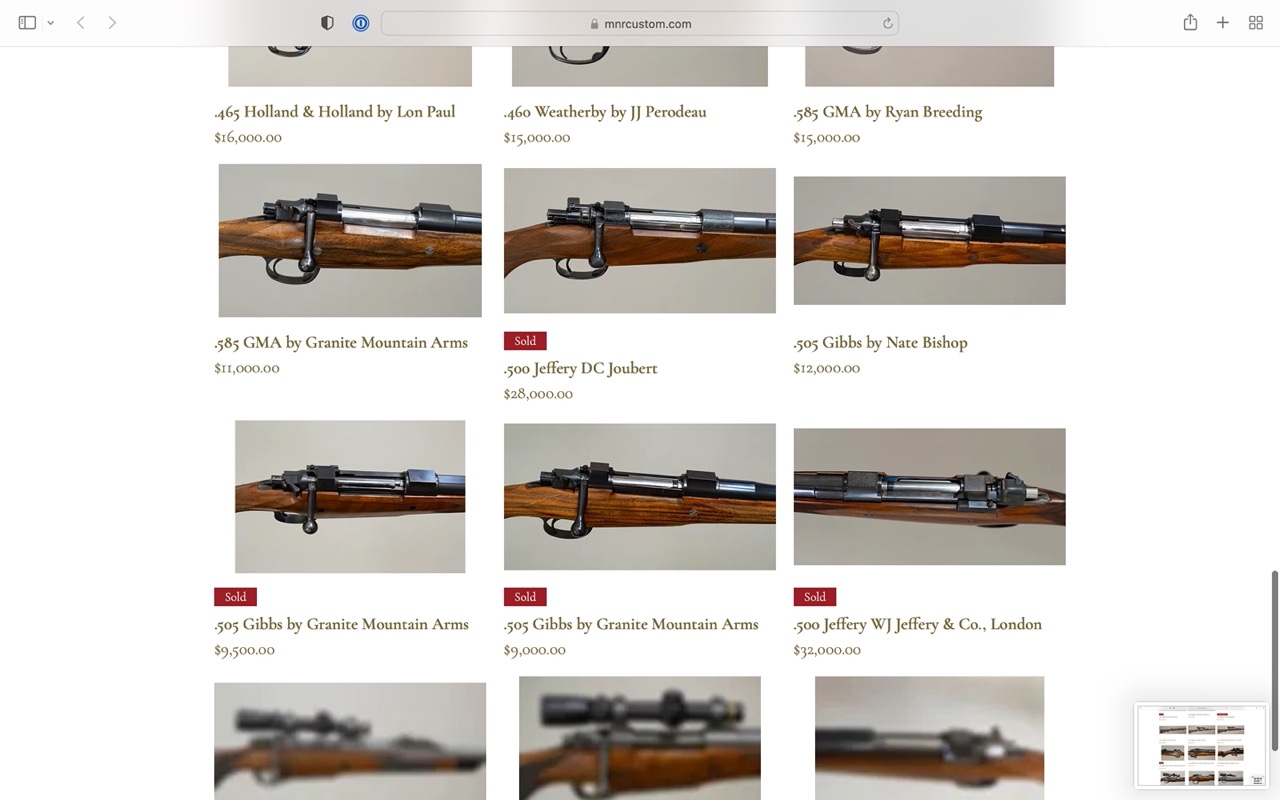The image size is (1280, 800).
Task: Open the screenshot preview thumbnail in corner
Action: tap(1201, 746)
